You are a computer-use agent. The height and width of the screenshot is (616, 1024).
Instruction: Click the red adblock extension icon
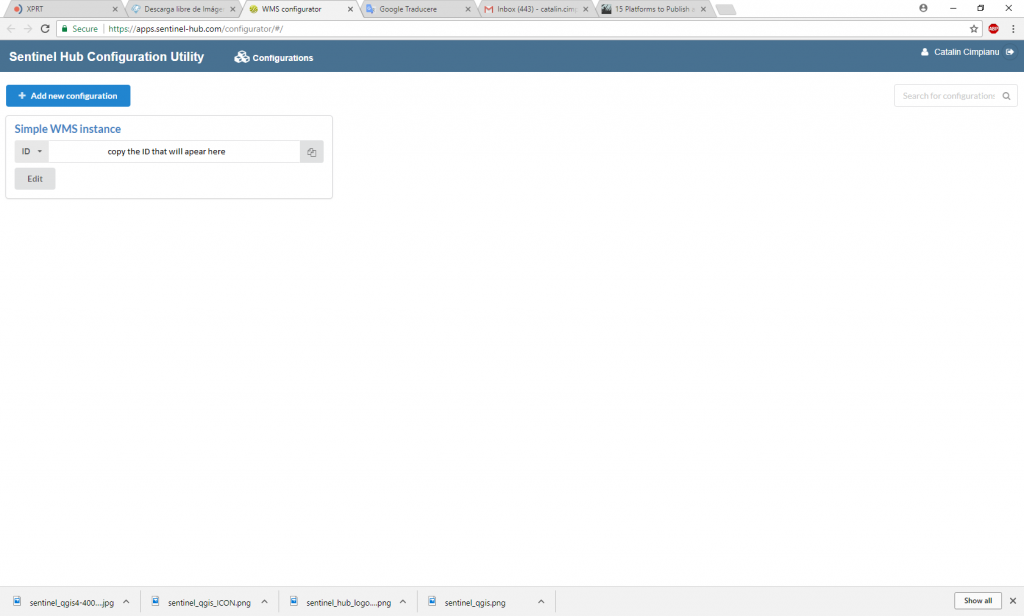click(993, 29)
